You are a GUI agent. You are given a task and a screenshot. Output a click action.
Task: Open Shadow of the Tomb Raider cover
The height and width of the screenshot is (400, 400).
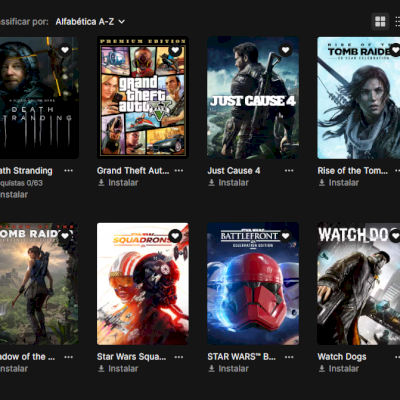coord(39,284)
